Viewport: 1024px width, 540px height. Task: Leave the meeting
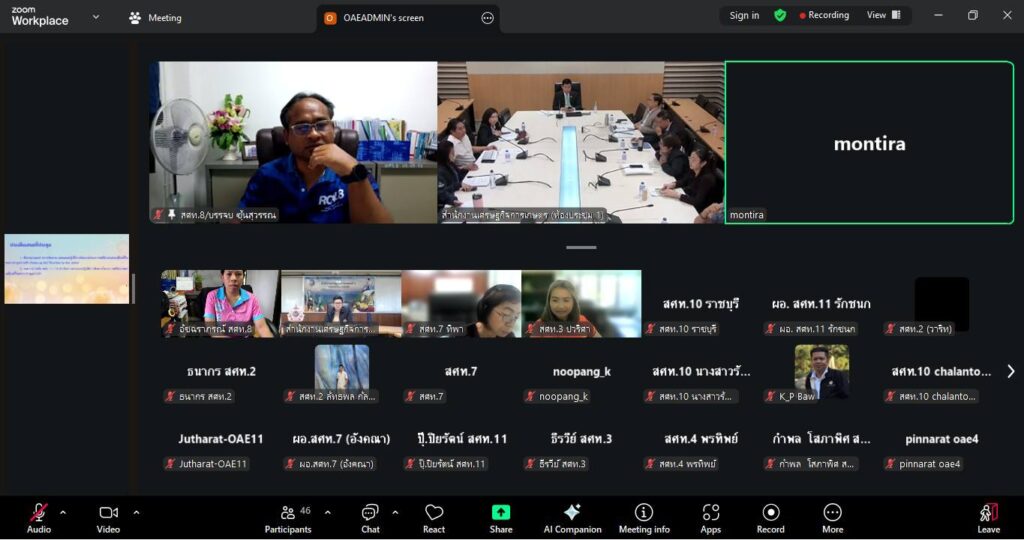pos(988,516)
